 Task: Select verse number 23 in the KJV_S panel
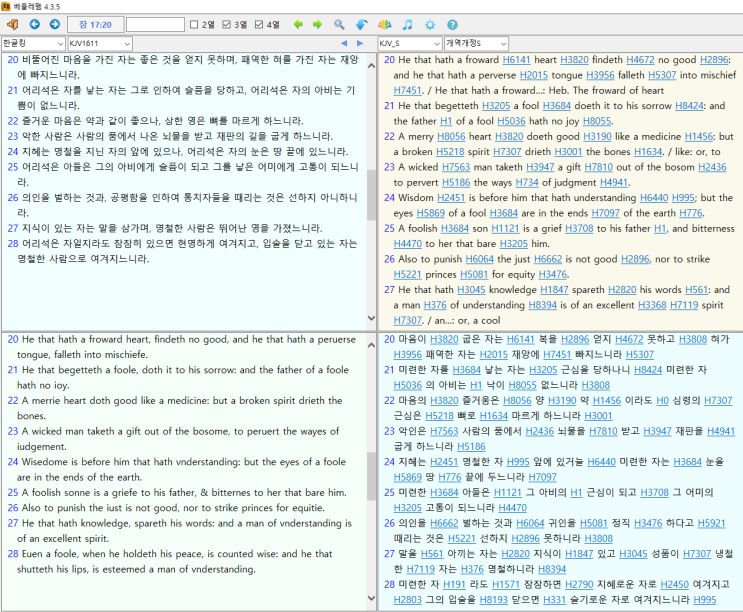(390, 167)
